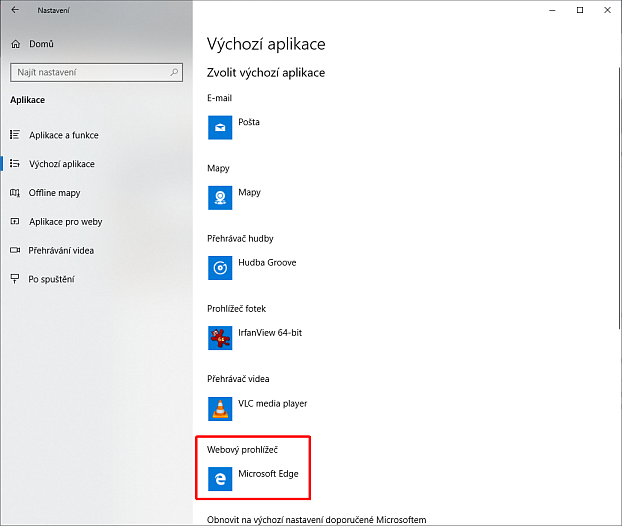Click the IrfanView 64-bit icon
This screenshot has width=622, height=526.
tap(220, 338)
